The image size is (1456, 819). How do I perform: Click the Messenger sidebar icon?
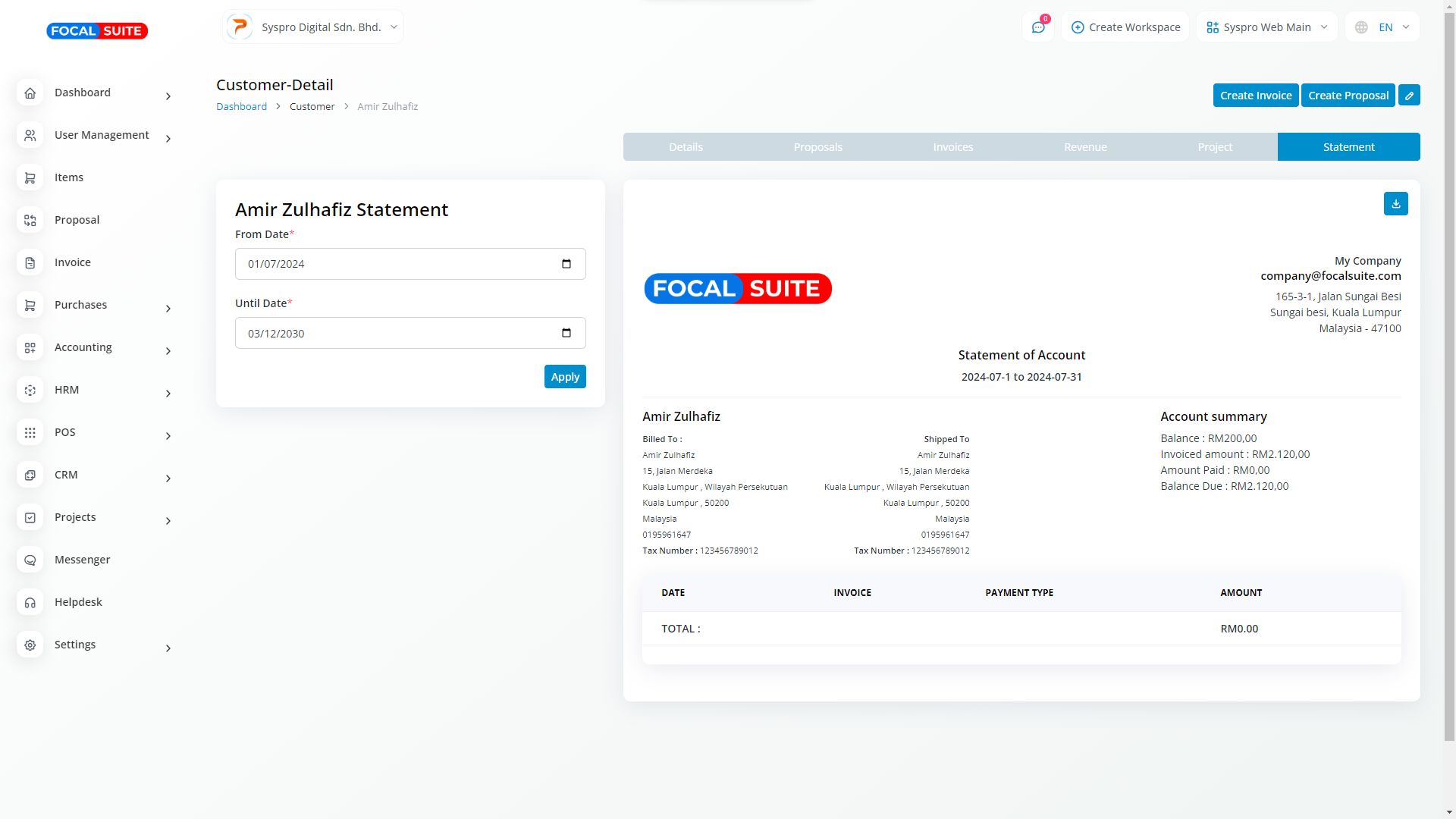pos(30,560)
